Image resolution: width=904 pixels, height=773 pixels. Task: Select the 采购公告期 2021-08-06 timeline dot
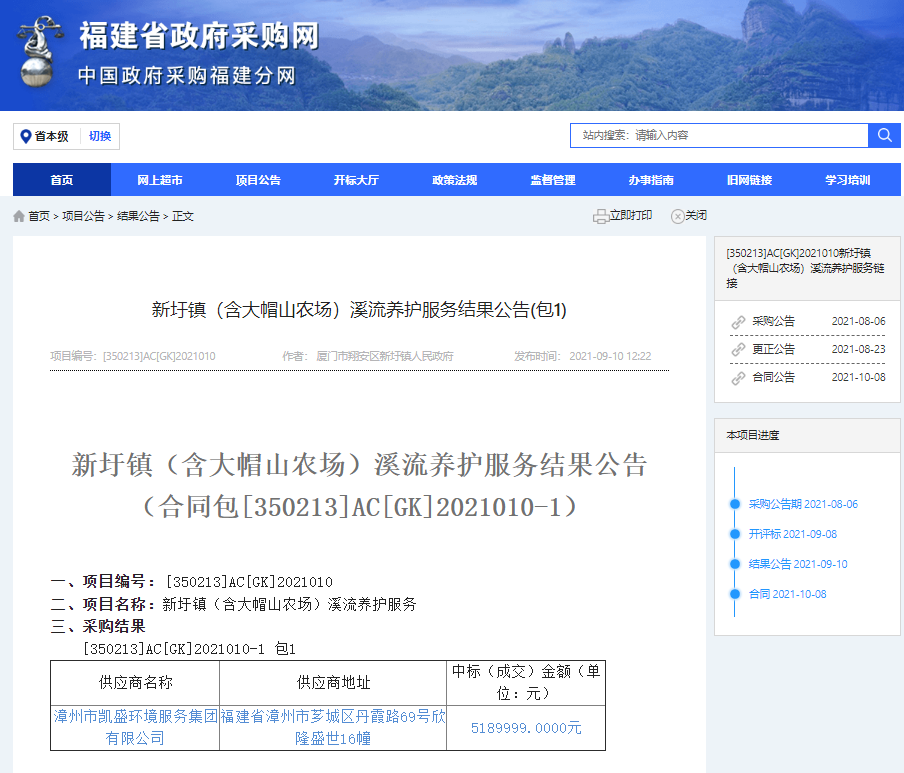734,504
